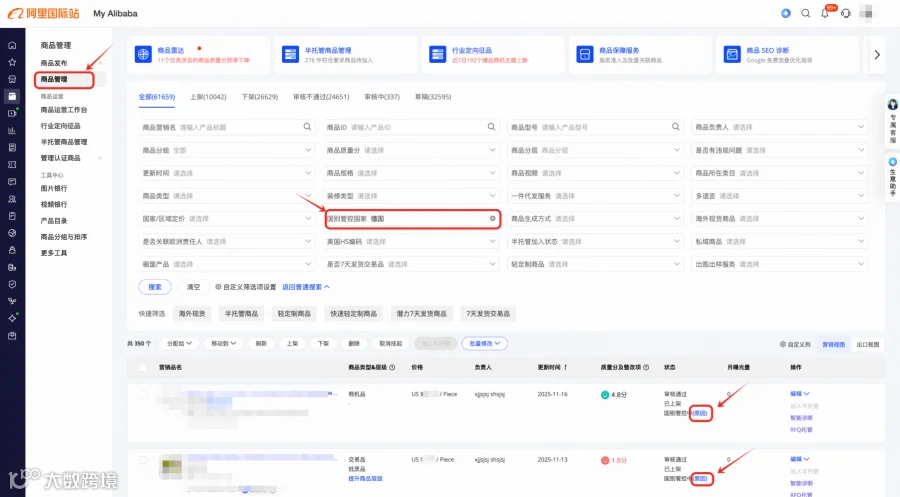Expand the 商品分组 dropdown
The height and width of the screenshot is (497, 900).
click(x=226, y=150)
